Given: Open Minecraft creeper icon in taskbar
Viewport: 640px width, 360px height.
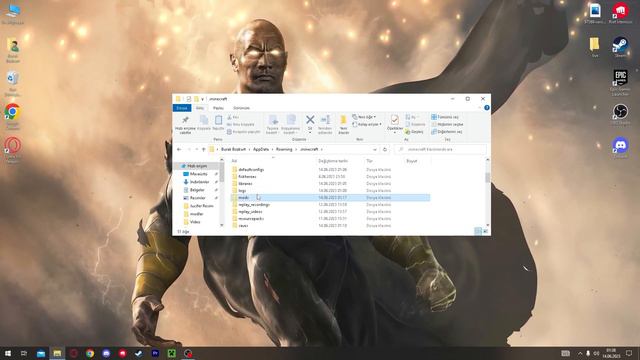Looking at the screenshot, I should coord(171,353).
